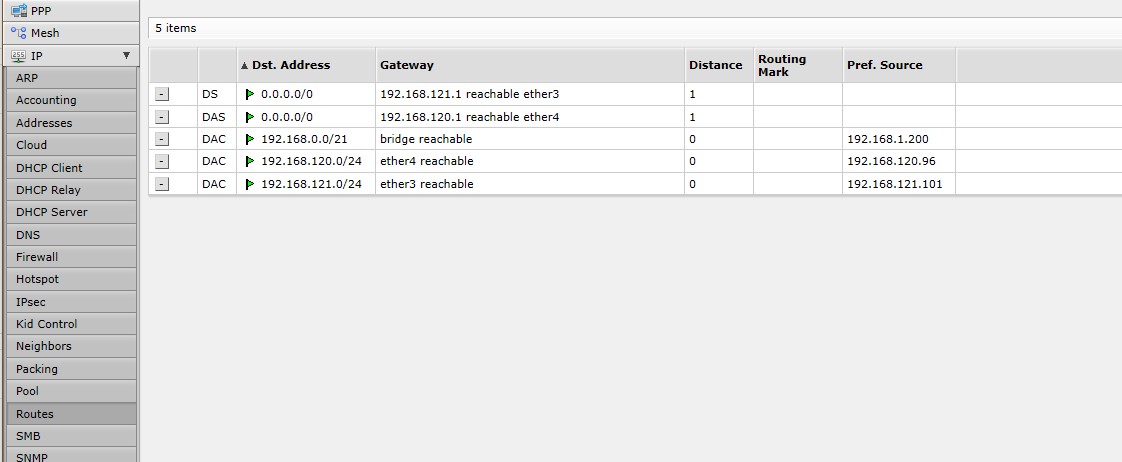Sort routes by the Gateway column header
Screen dimensions: 1122x462
[x=407, y=65]
